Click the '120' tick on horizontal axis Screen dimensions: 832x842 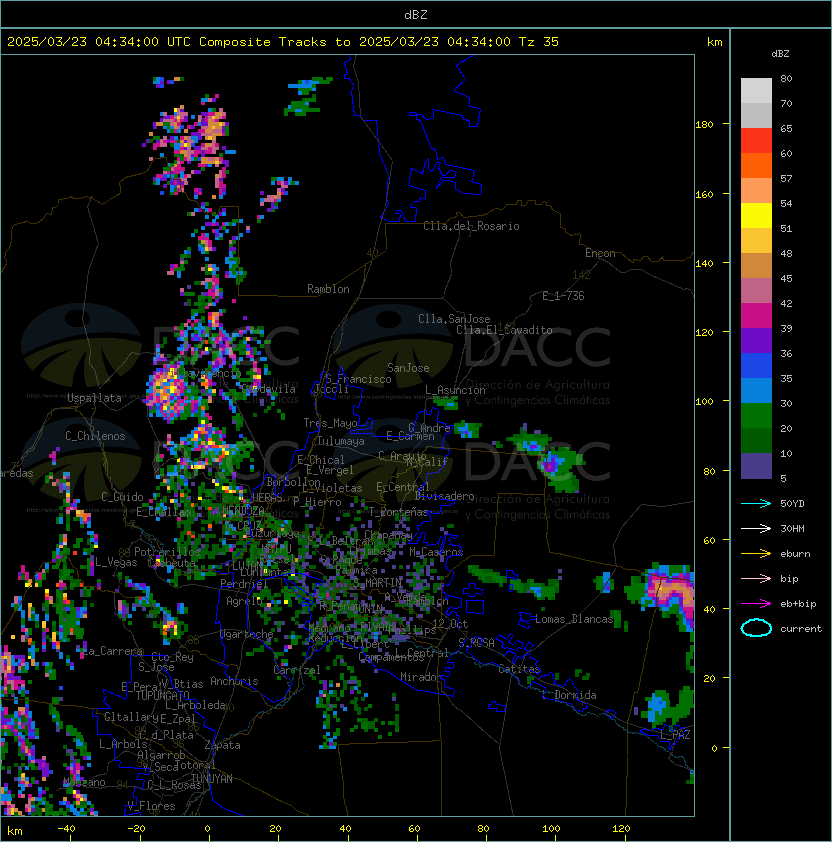point(621,829)
